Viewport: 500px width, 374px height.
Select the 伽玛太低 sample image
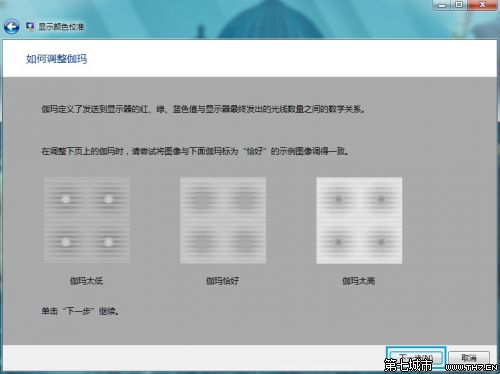[87, 220]
